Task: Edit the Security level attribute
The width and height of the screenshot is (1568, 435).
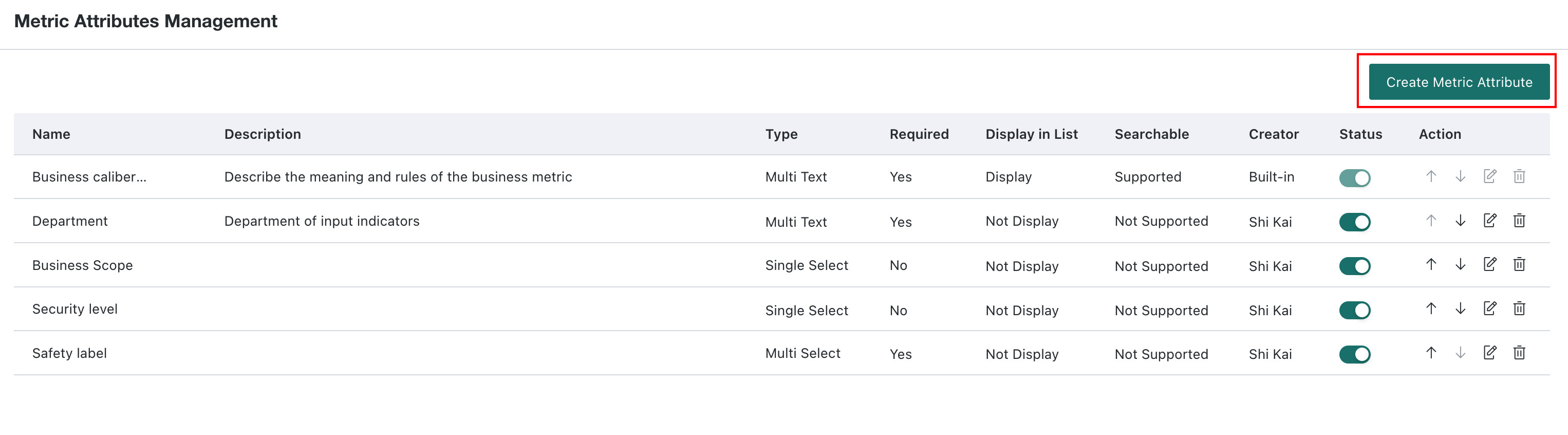Action: (x=1489, y=309)
